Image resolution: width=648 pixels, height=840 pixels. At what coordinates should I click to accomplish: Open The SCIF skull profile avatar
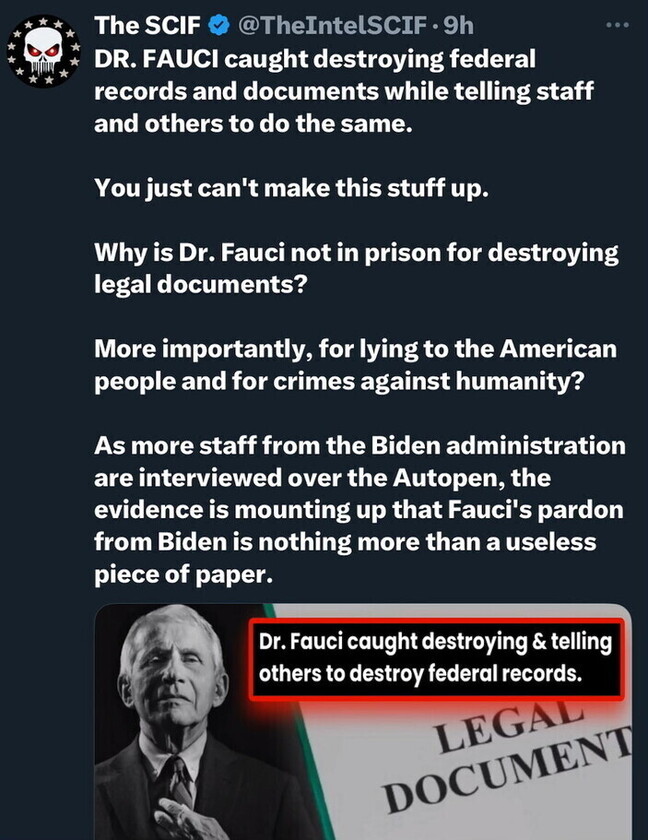click(44, 52)
